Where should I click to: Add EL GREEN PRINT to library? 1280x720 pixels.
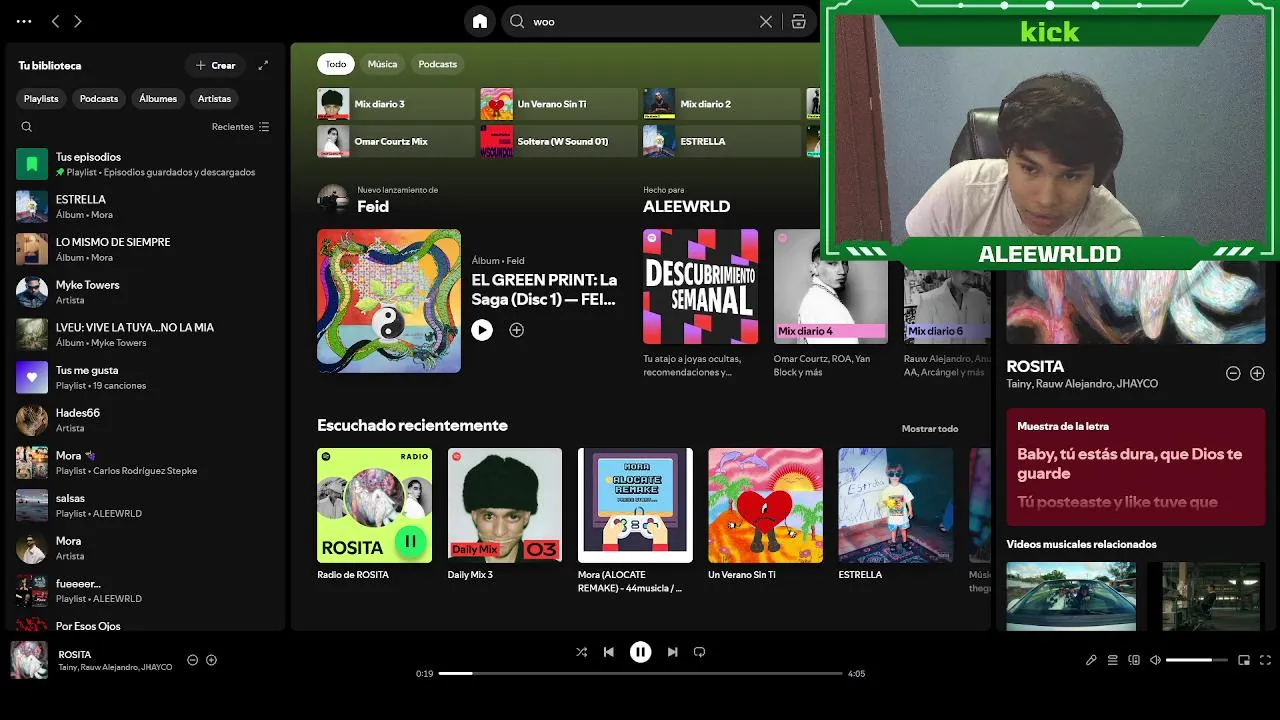(517, 330)
